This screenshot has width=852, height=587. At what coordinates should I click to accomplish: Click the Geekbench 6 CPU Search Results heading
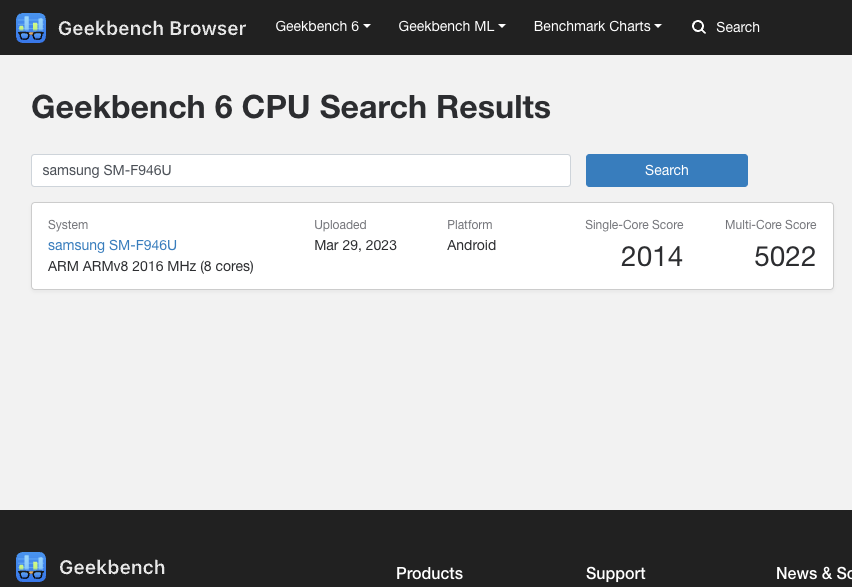tap(291, 107)
